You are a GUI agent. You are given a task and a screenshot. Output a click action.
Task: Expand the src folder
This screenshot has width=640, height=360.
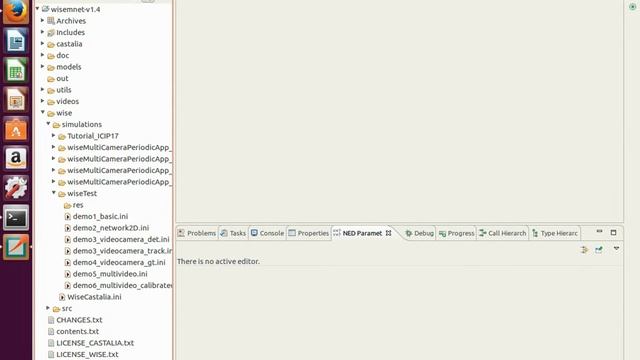pos(48,307)
